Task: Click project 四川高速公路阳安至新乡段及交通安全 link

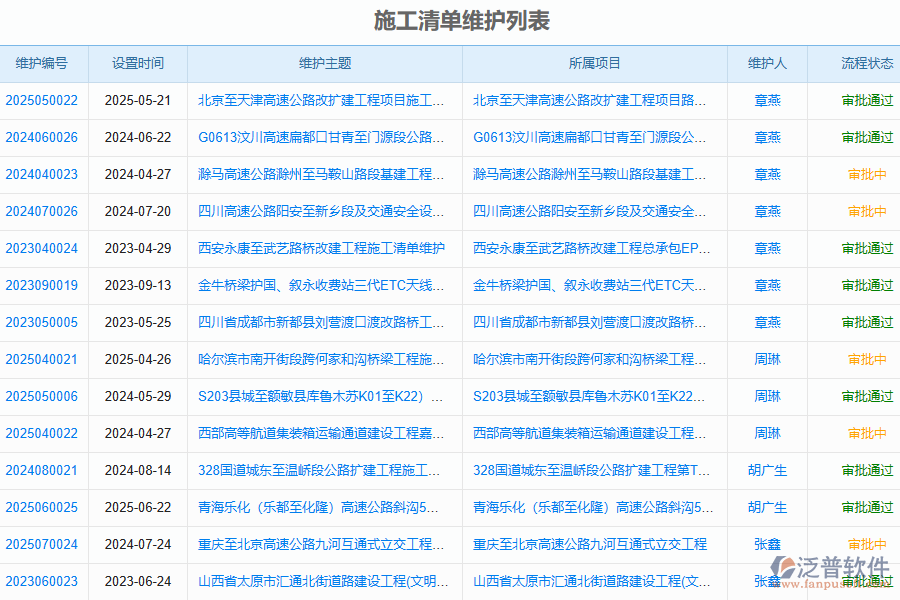Action: coord(593,211)
